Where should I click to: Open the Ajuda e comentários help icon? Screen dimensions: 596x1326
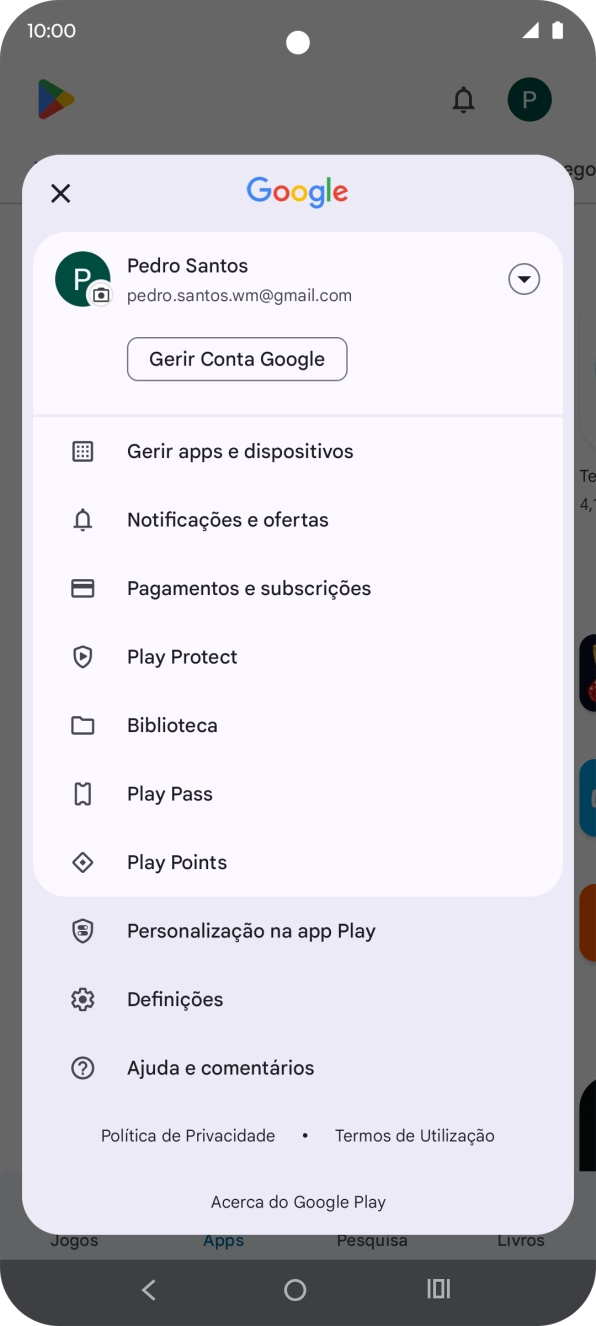[83, 1067]
